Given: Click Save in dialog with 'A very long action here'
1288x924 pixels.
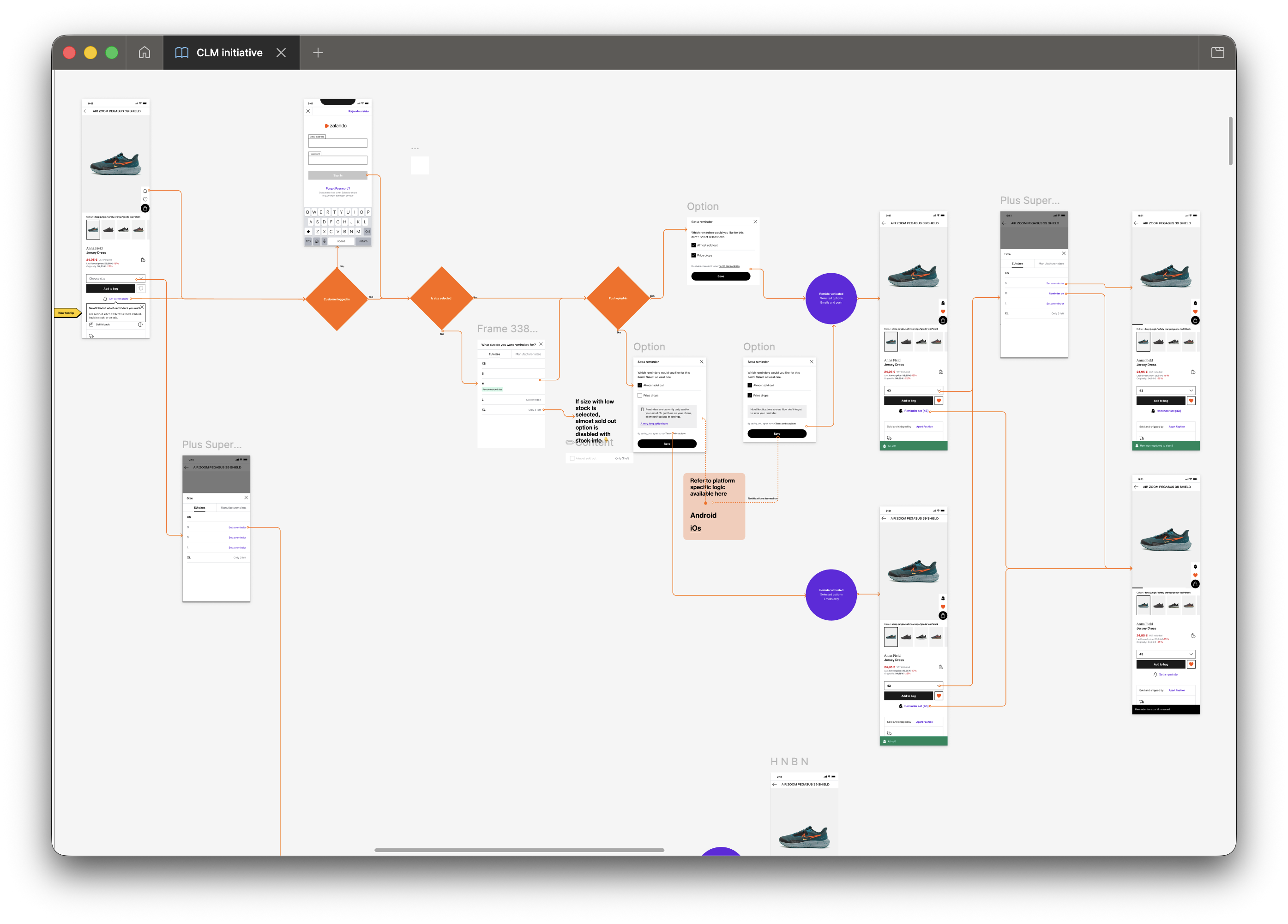Looking at the screenshot, I should (667, 444).
